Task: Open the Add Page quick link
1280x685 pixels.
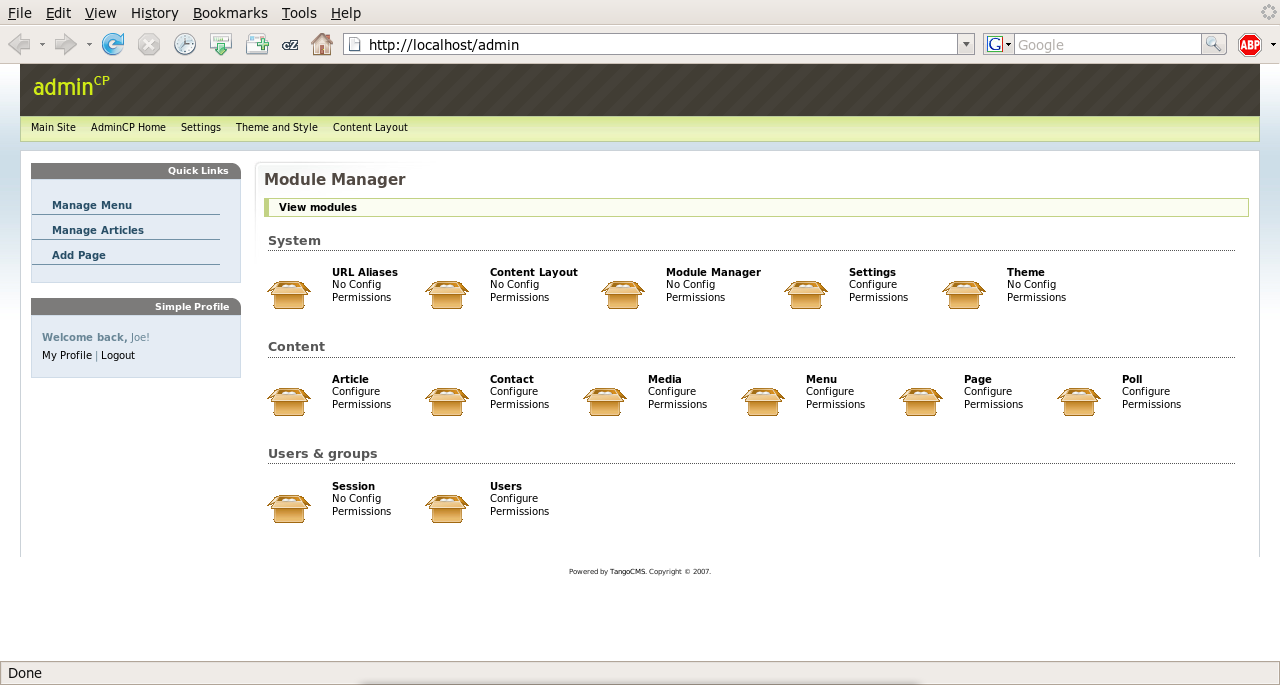Action: click(79, 255)
